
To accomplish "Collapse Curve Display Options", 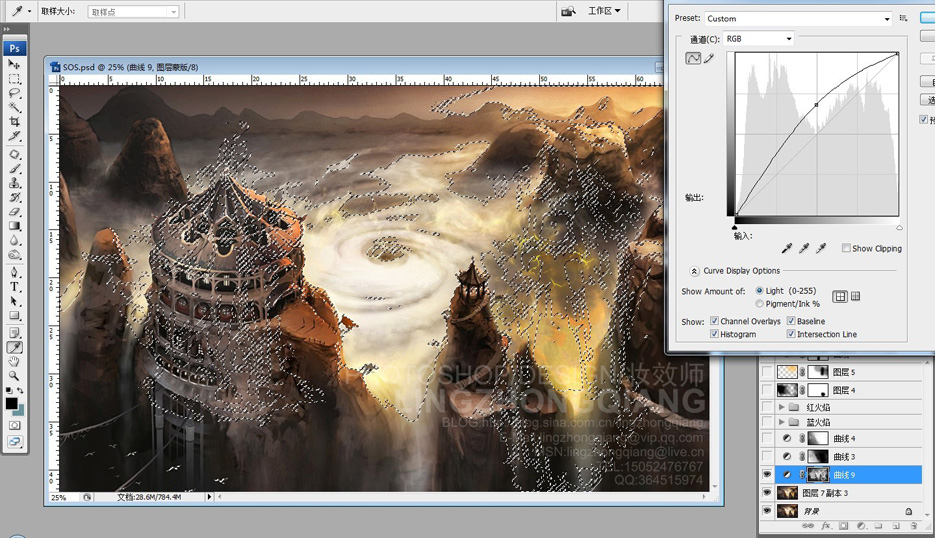I will [694, 271].
